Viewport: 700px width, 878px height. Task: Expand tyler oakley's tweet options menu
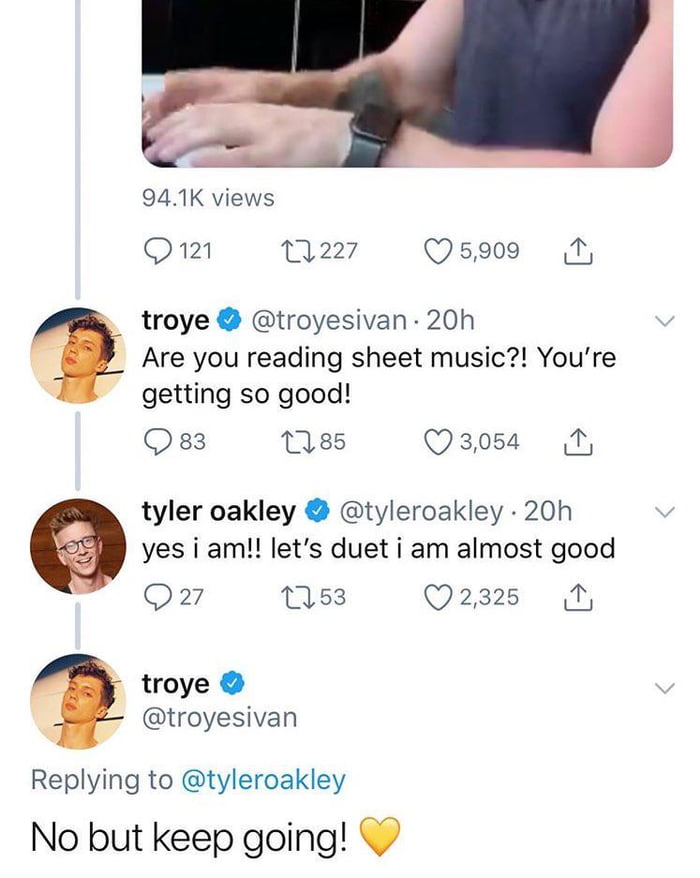[661, 512]
